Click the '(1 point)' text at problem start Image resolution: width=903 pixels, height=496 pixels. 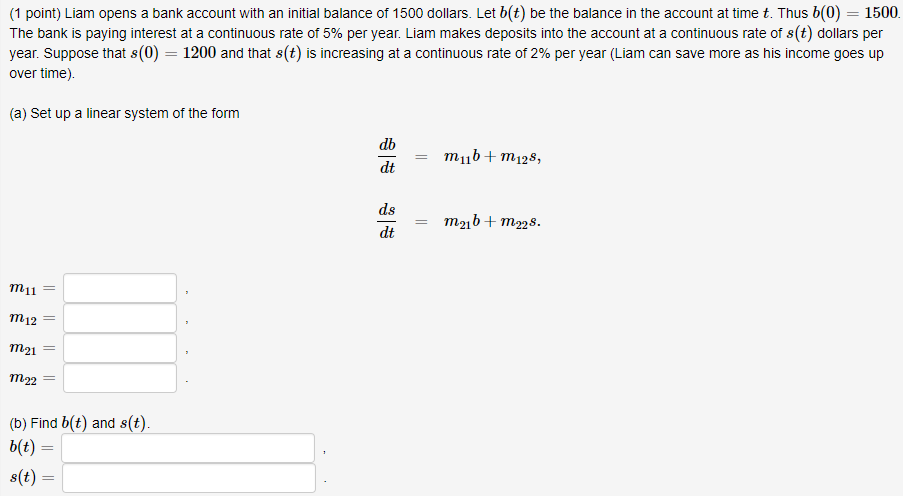(x=35, y=13)
